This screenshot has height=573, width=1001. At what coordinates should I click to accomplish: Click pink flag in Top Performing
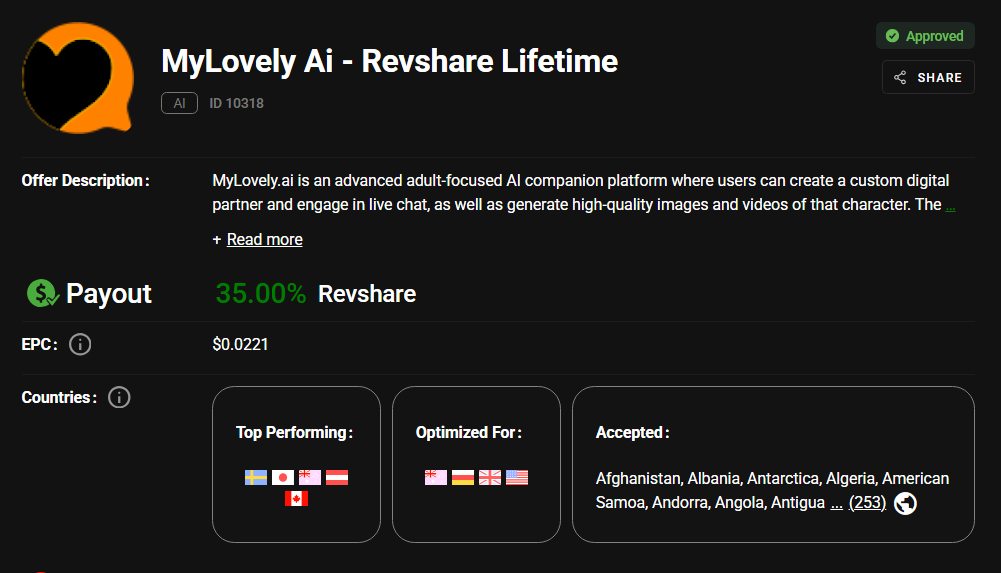310,477
